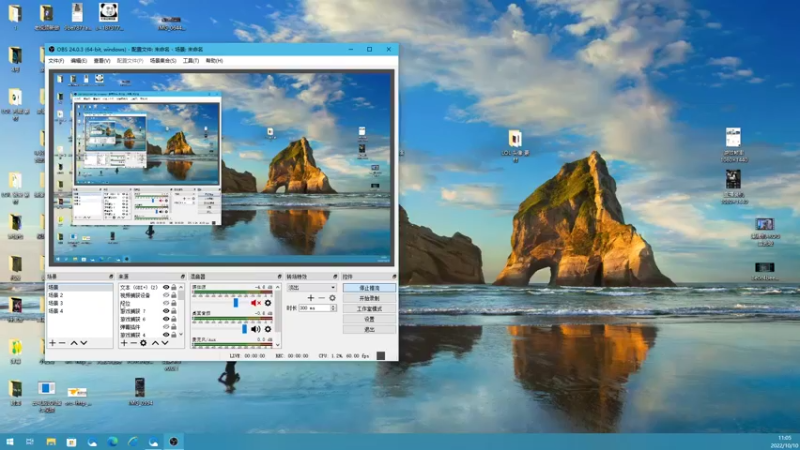Click the 停止推流 button

369,288
